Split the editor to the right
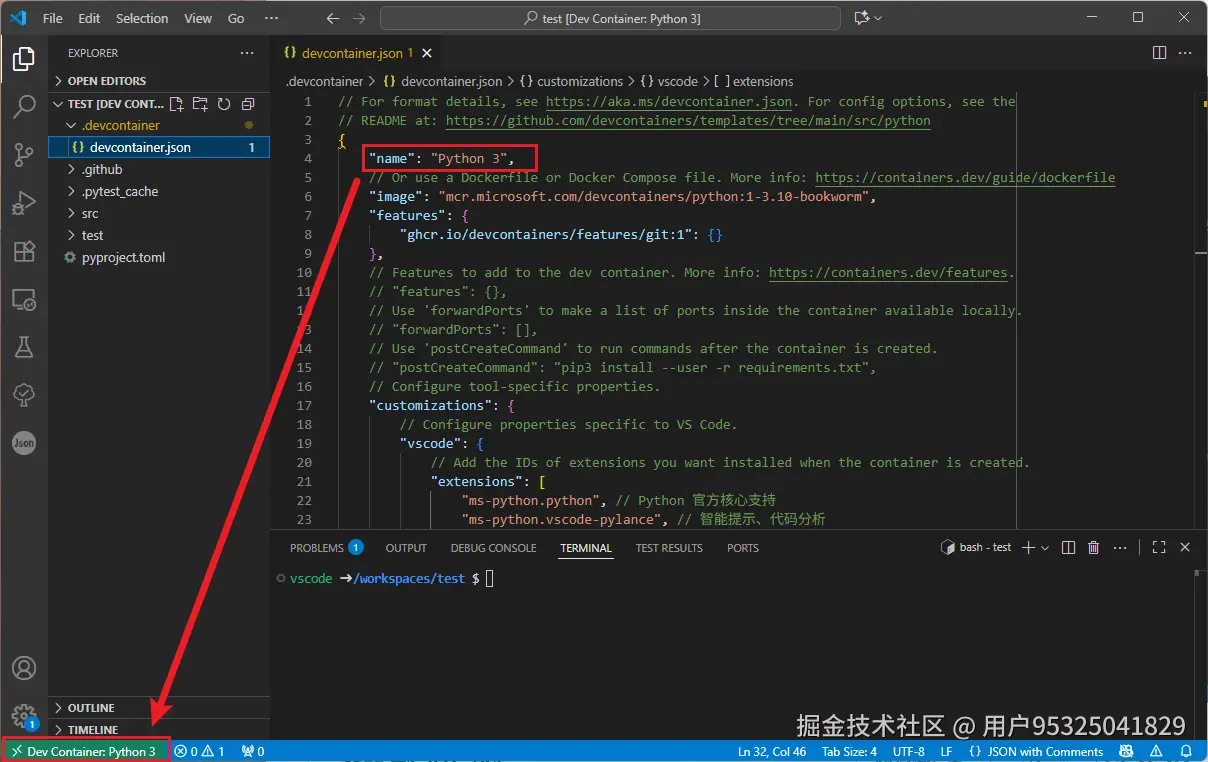 1159,53
